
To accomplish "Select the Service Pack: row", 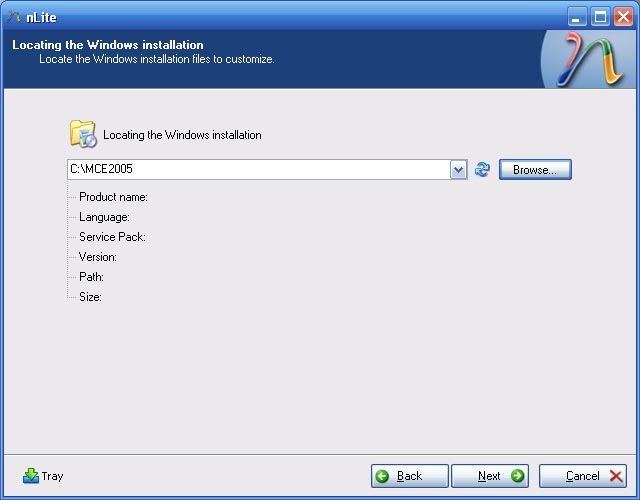I will [112, 237].
